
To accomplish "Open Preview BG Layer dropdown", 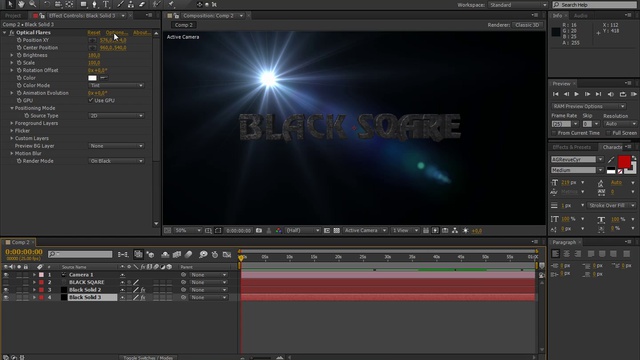I will (x=116, y=146).
